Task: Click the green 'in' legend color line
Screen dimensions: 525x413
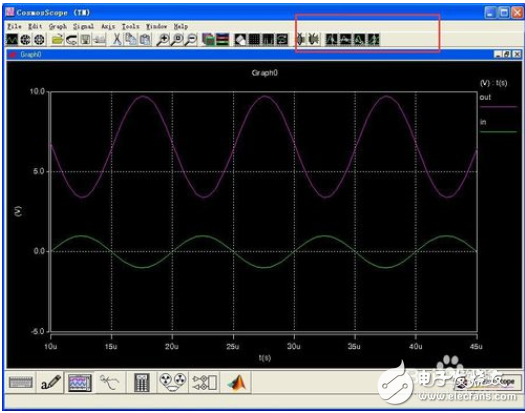Action: (498, 132)
